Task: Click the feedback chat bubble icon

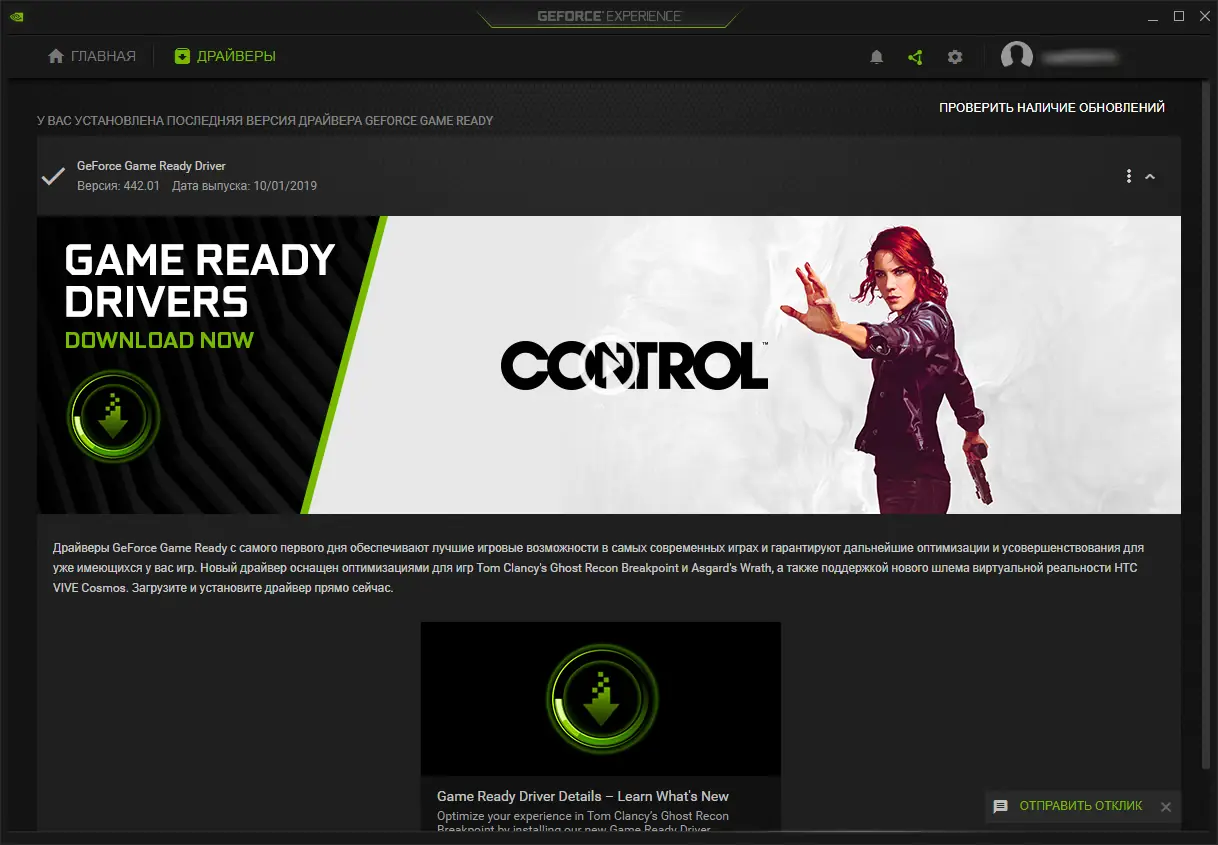Action: tap(1000, 806)
